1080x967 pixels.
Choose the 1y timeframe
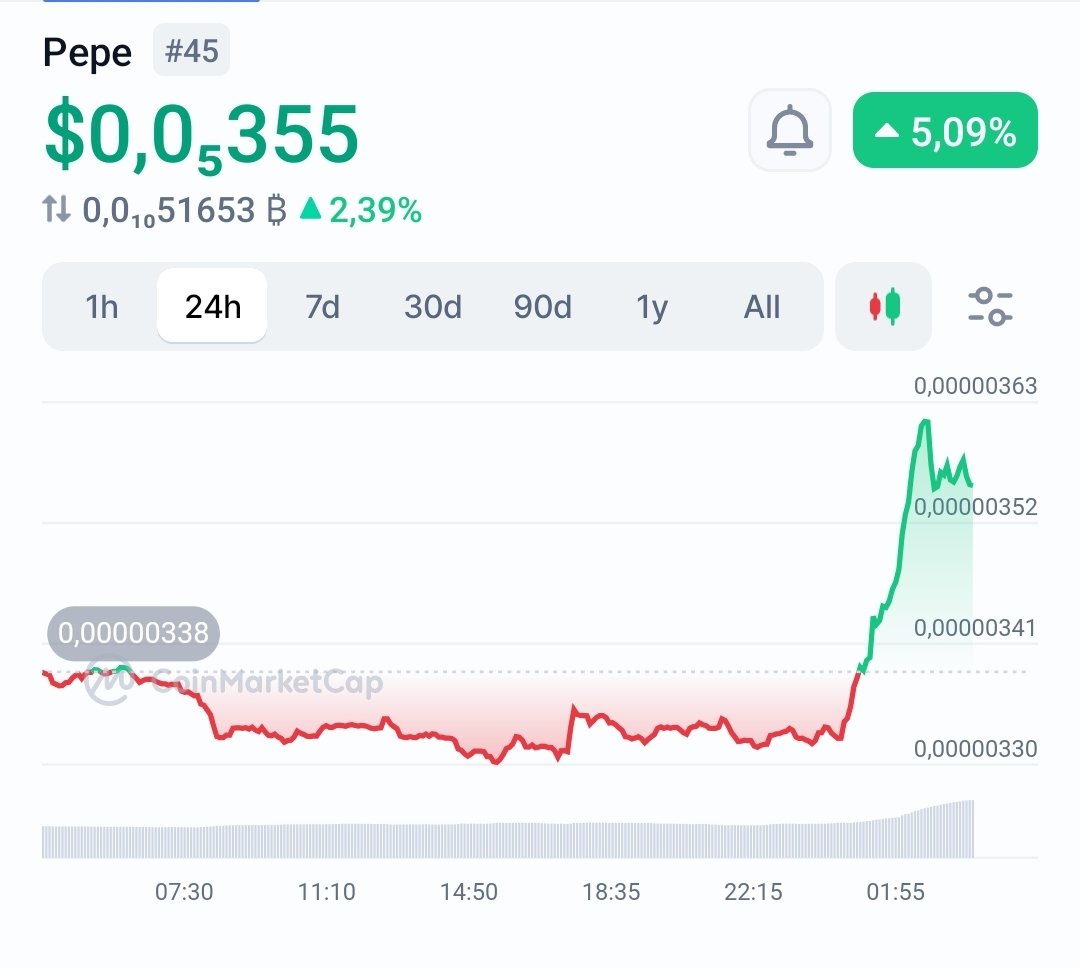652,307
